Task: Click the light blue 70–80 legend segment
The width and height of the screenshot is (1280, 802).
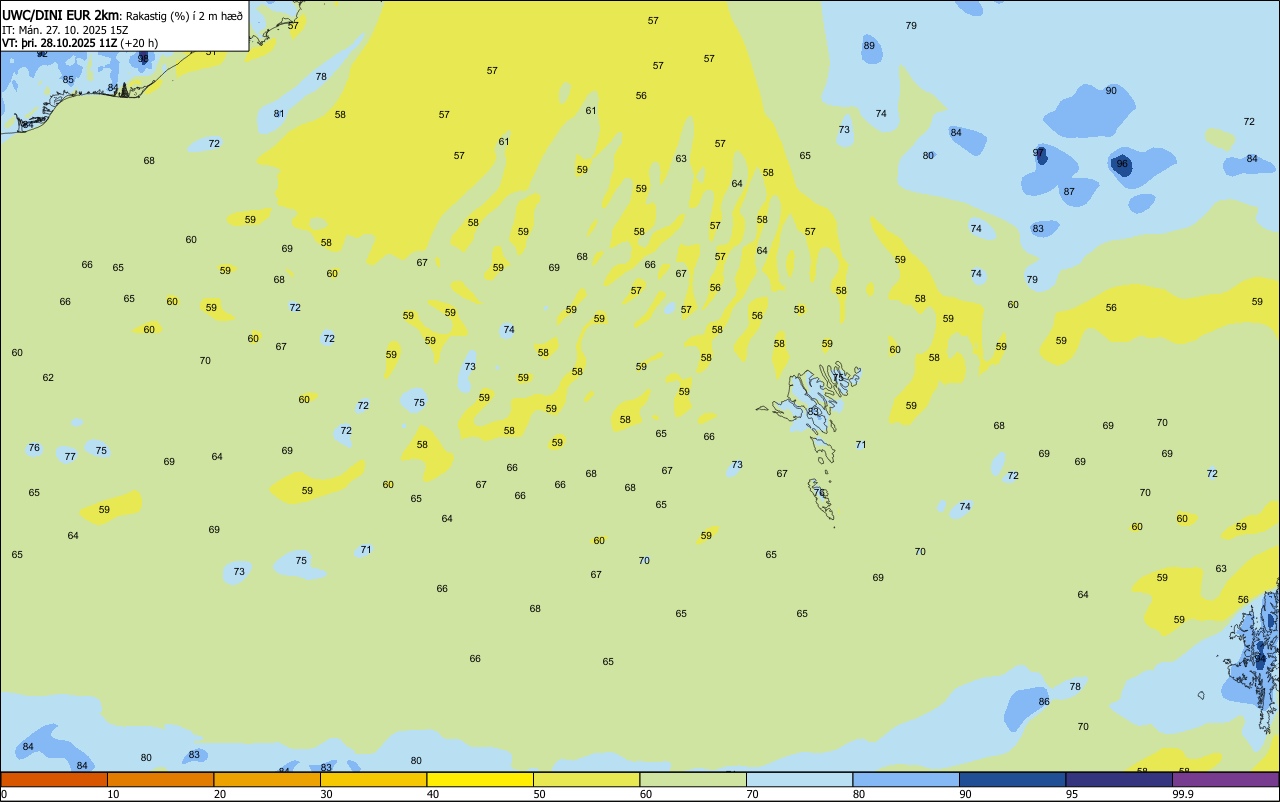Action: pyautogui.click(x=799, y=779)
